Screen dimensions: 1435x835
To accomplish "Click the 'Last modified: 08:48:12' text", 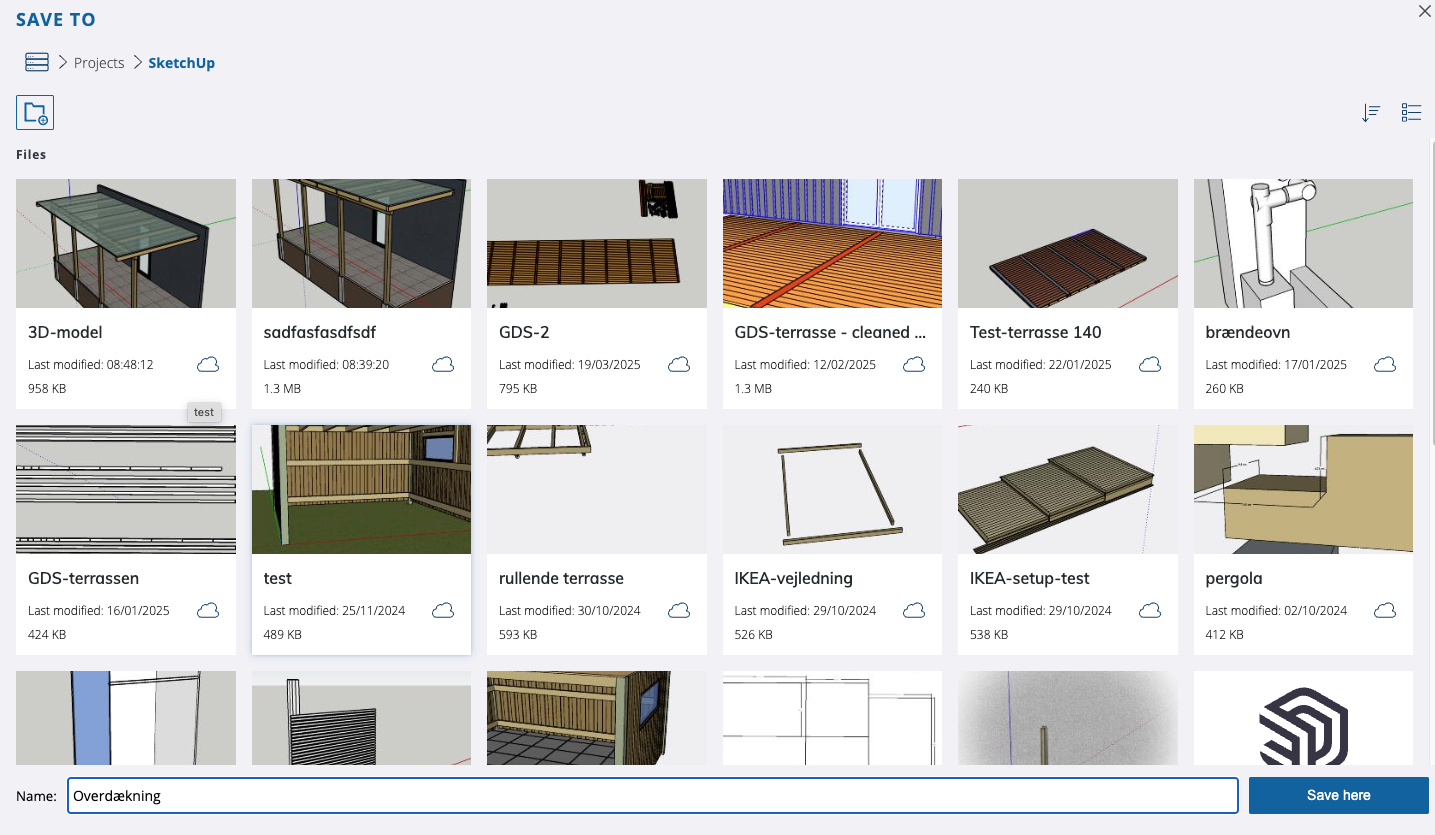I will point(91,365).
